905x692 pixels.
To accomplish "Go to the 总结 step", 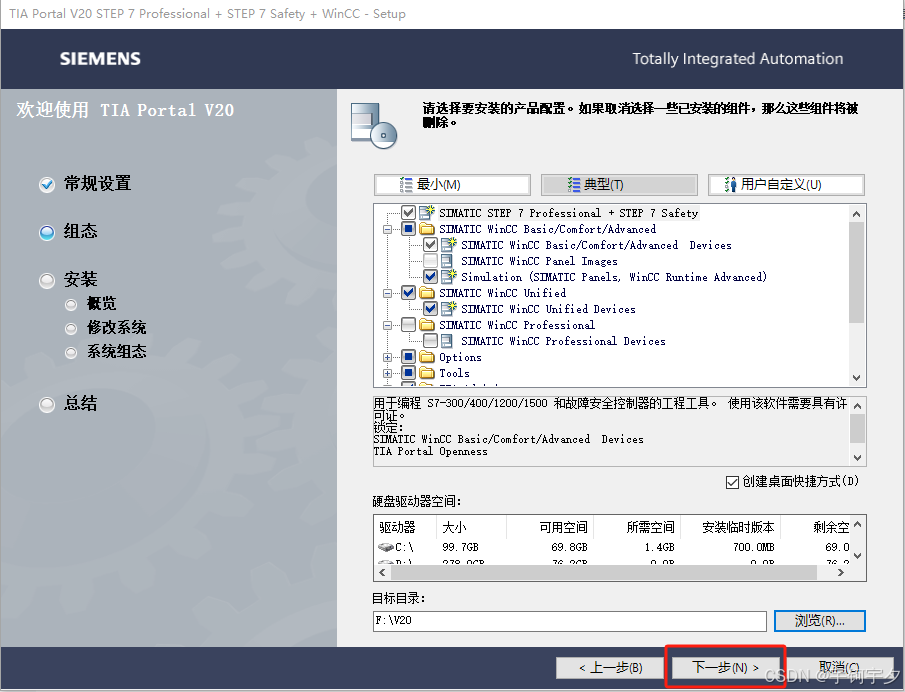I will coord(68,403).
